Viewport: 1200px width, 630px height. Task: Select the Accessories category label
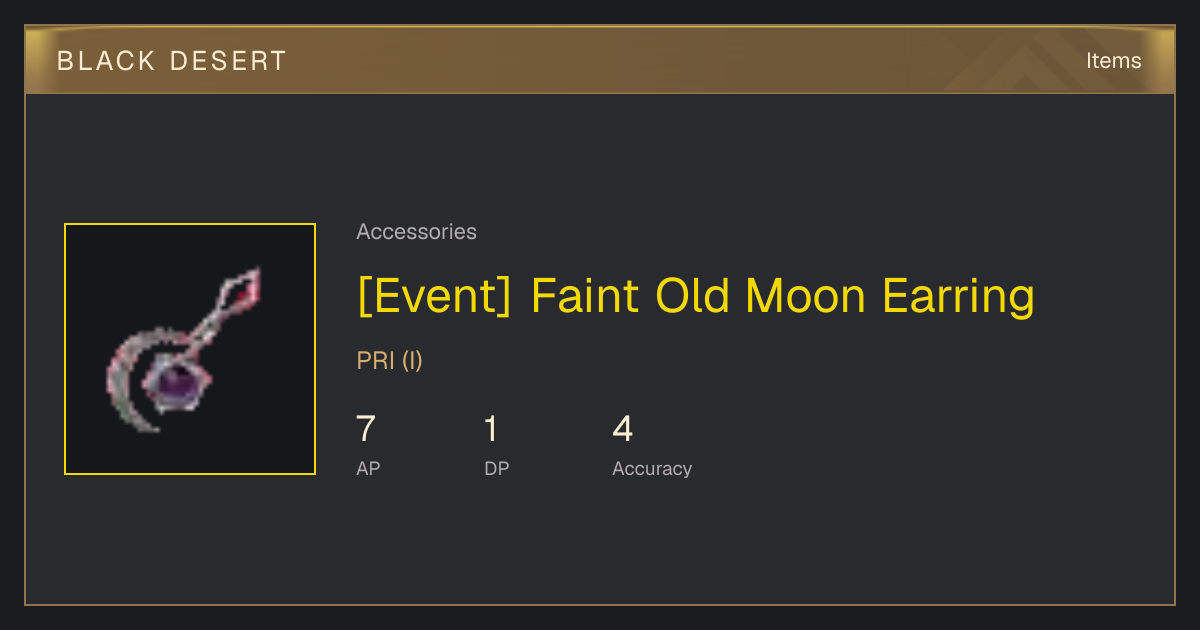pos(416,232)
